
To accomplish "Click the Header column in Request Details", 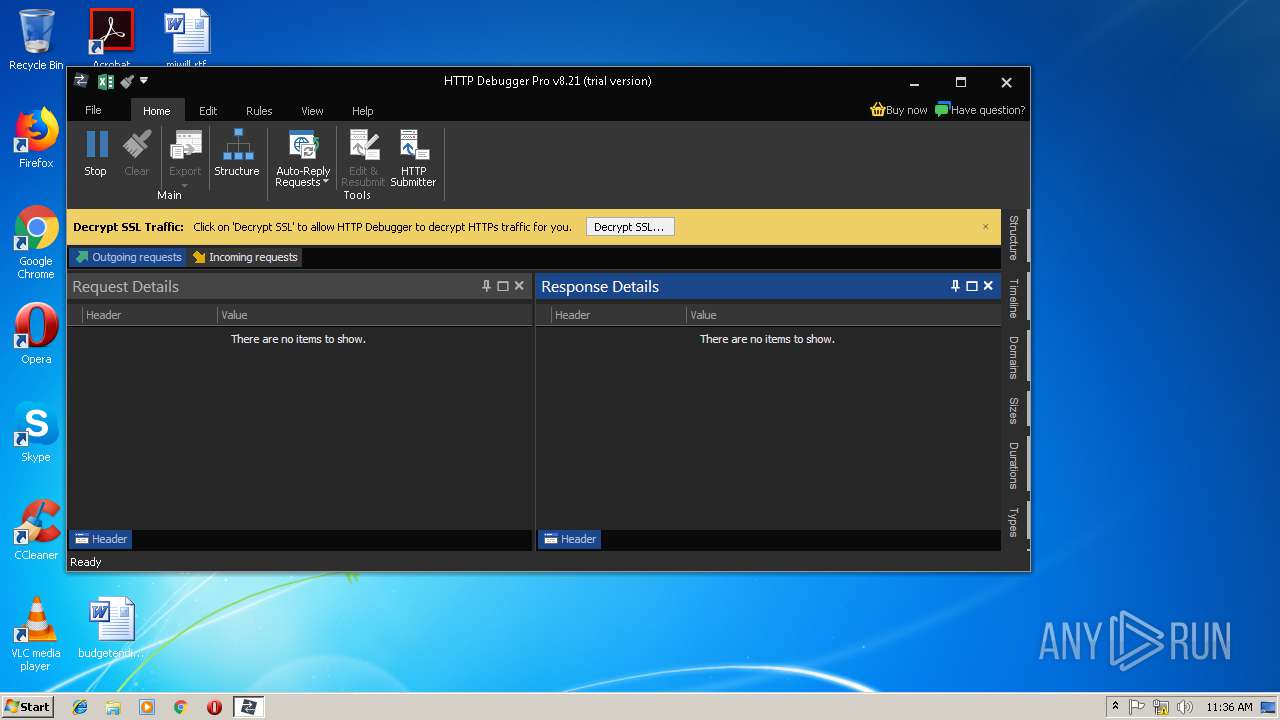I will click(x=149, y=315).
